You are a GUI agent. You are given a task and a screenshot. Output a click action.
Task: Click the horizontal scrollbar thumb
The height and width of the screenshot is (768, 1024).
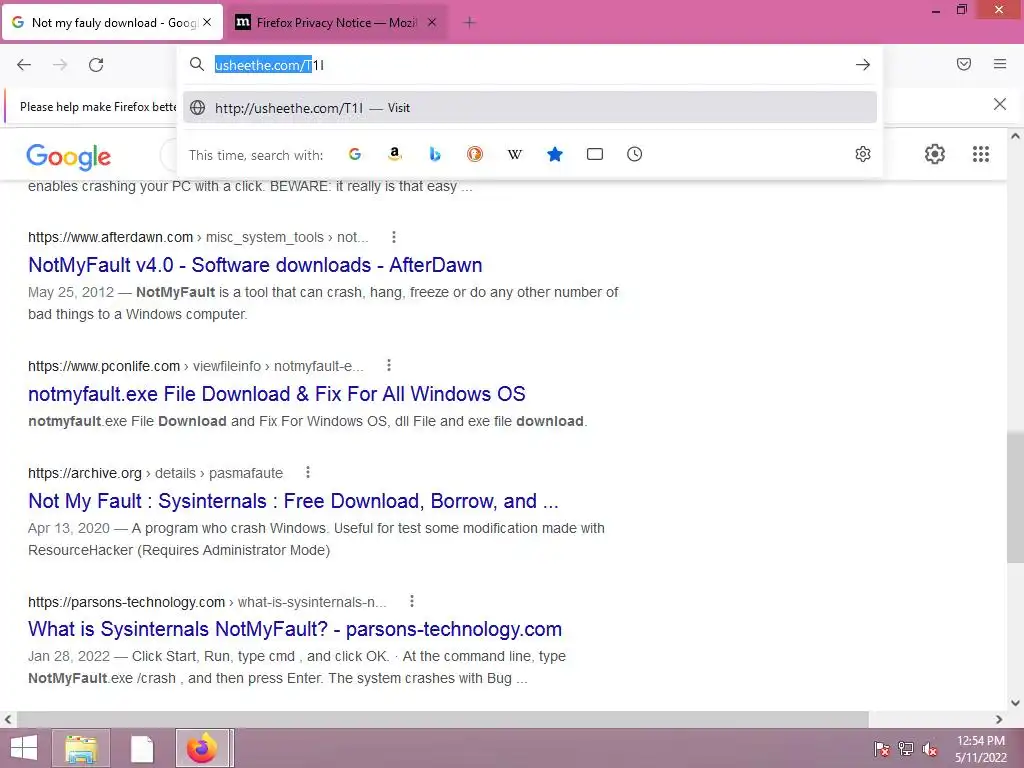click(443, 719)
